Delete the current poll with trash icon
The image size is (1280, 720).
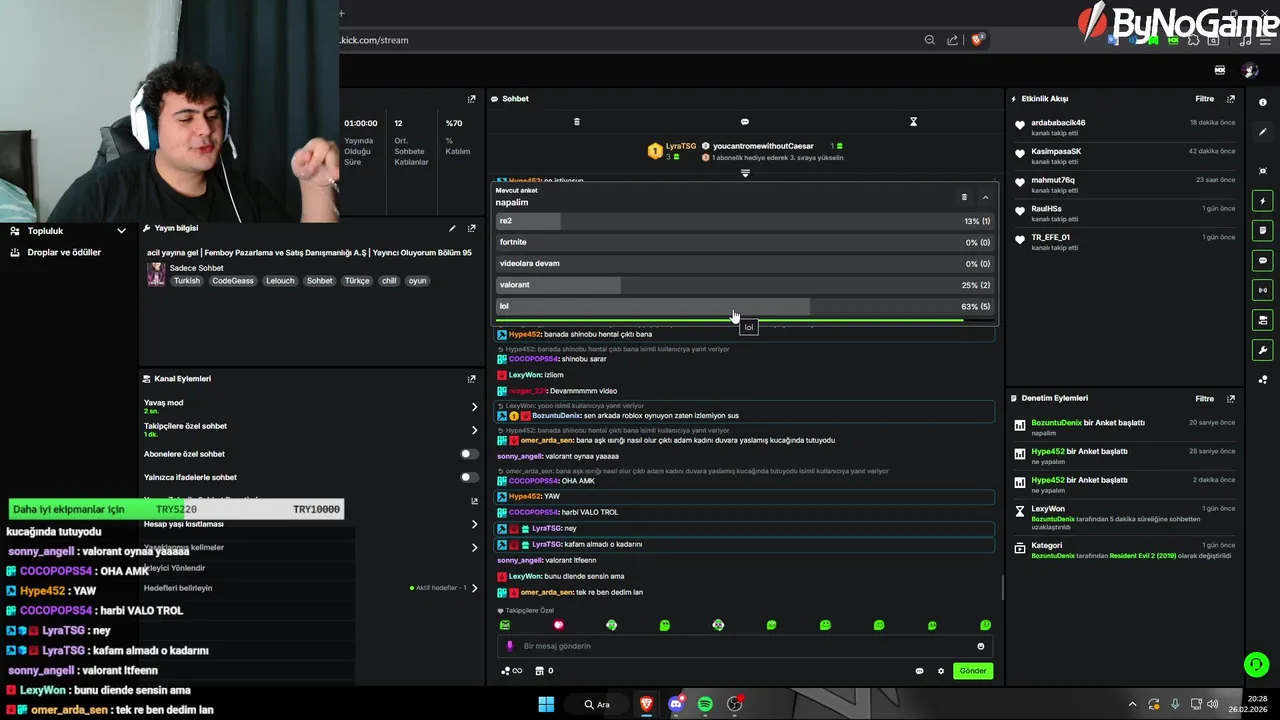tap(964, 197)
